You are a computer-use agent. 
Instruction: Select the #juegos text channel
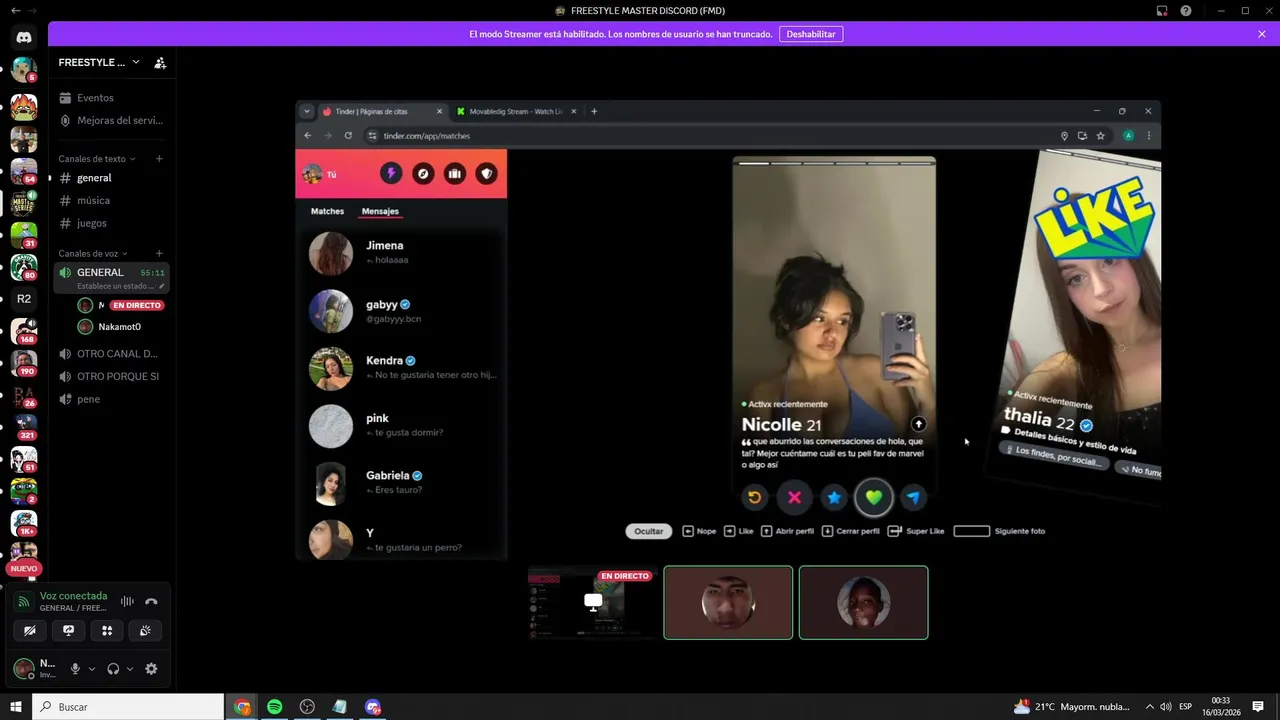tap(112, 223)
